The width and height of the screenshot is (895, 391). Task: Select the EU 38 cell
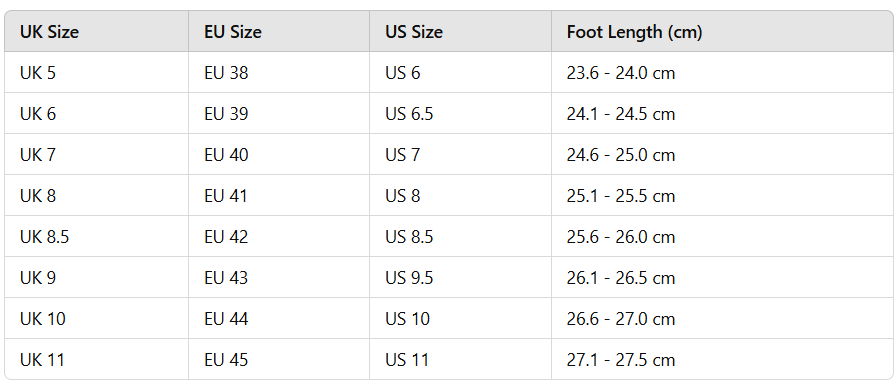279,72
